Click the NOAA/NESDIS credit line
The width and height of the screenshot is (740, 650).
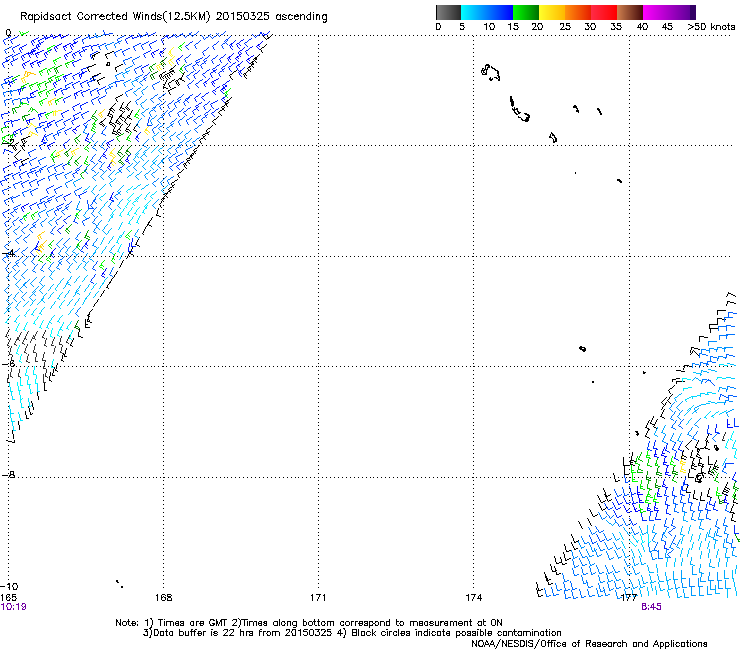(589, 644)
